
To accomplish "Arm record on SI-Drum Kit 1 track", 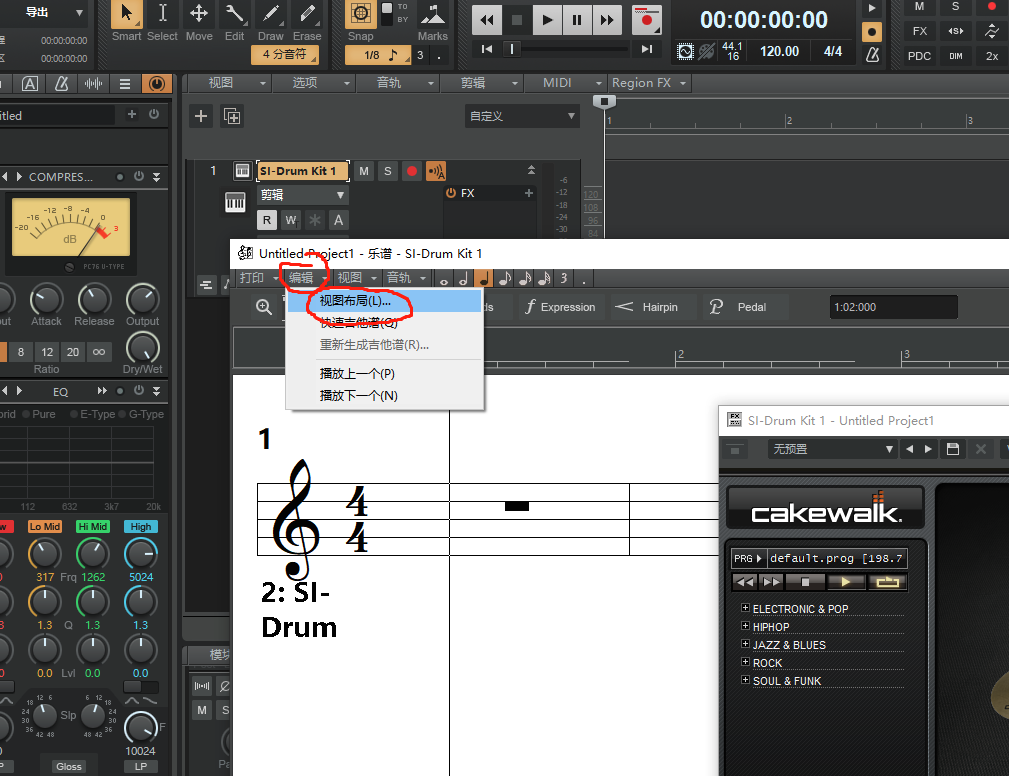I will 412,171.
